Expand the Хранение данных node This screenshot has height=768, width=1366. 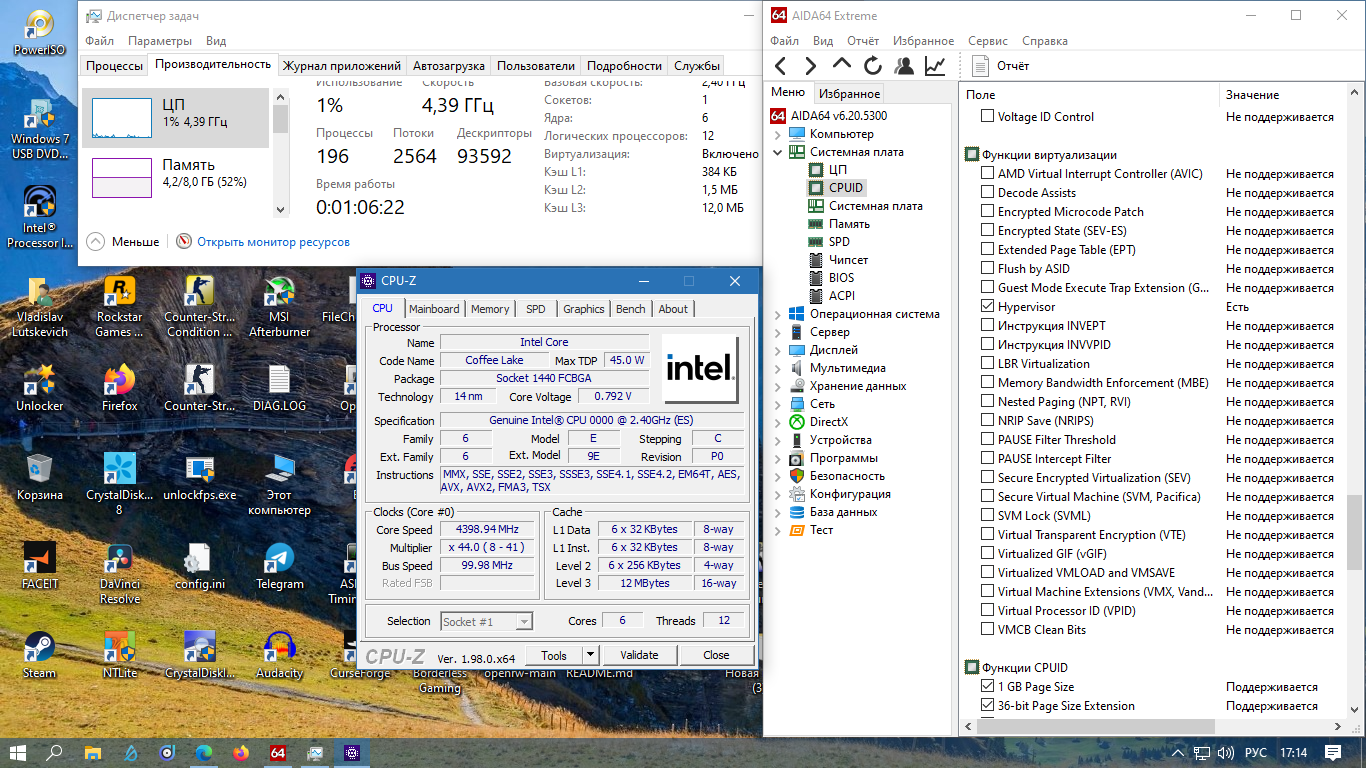(778, 386)
